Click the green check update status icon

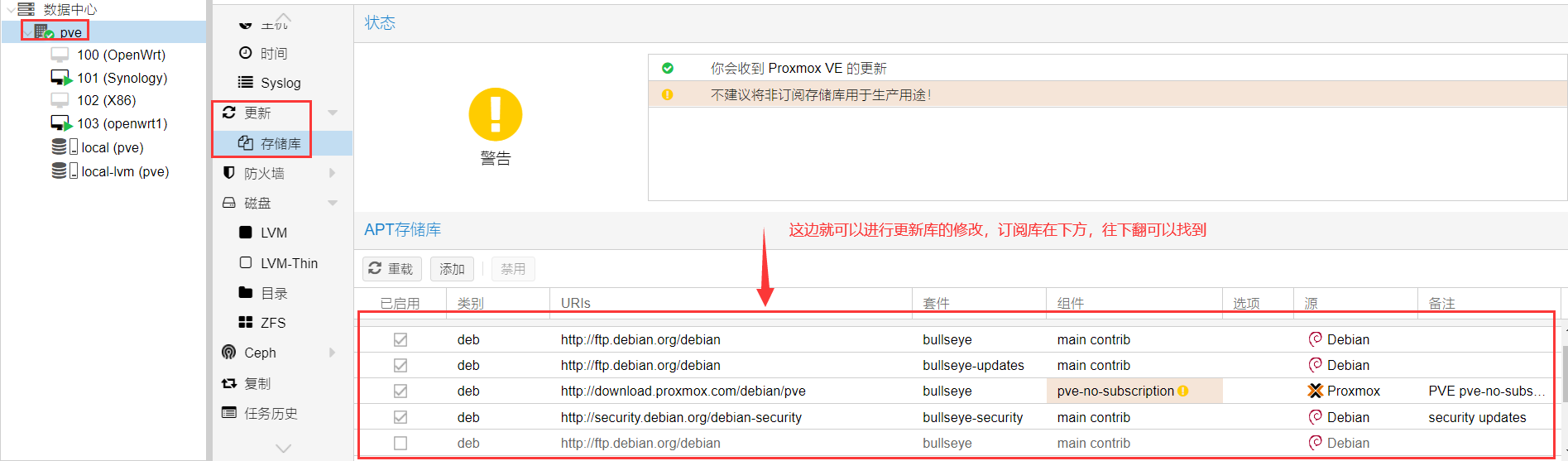click(668, 68)
